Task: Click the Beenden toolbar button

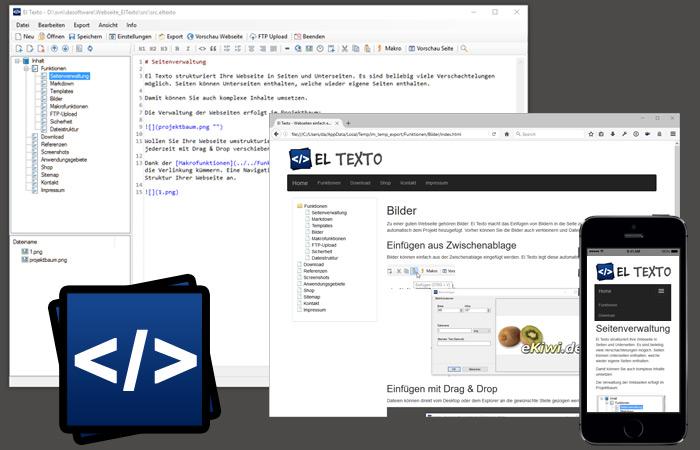Action: 309,37
